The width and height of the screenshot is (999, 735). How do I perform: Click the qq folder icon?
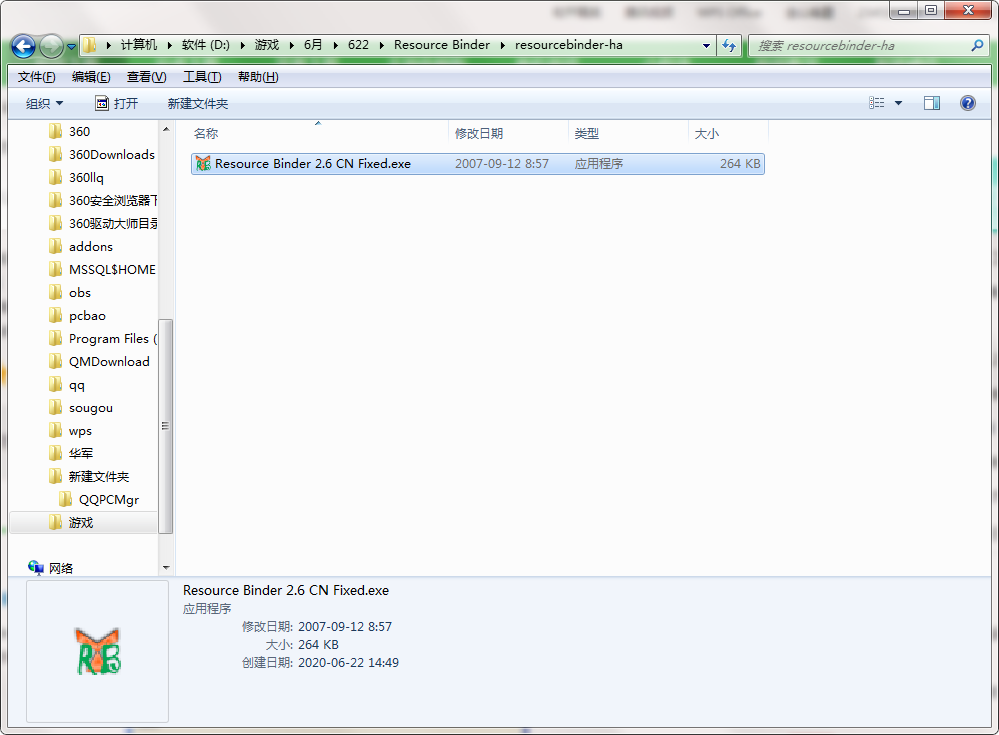55,385
